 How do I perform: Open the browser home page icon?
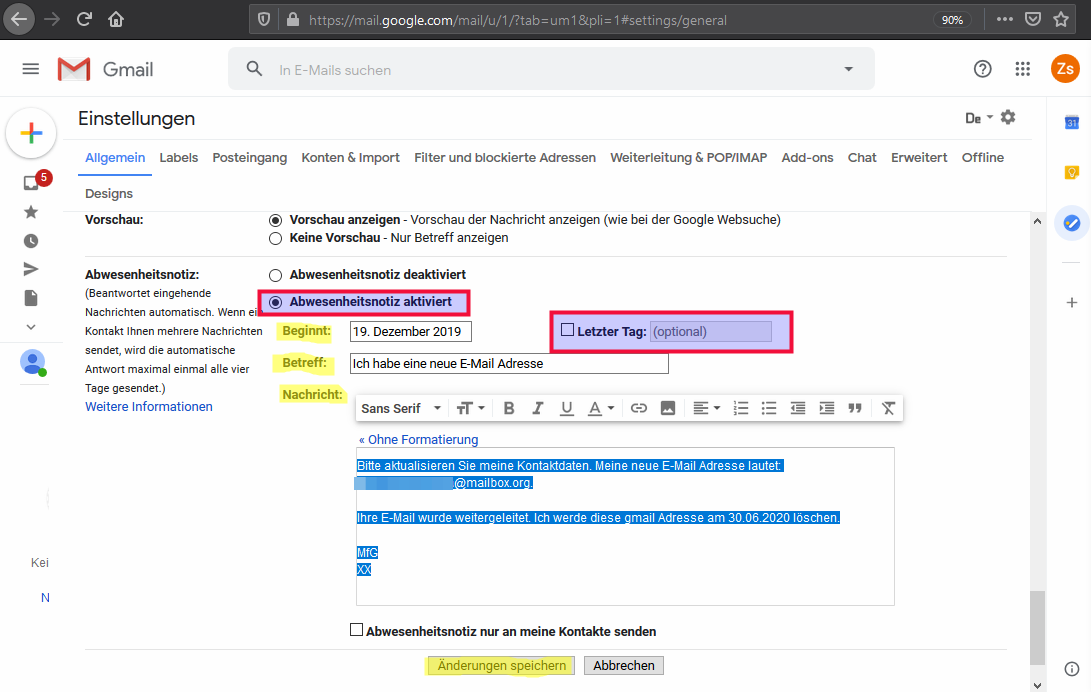coord(116,19)
